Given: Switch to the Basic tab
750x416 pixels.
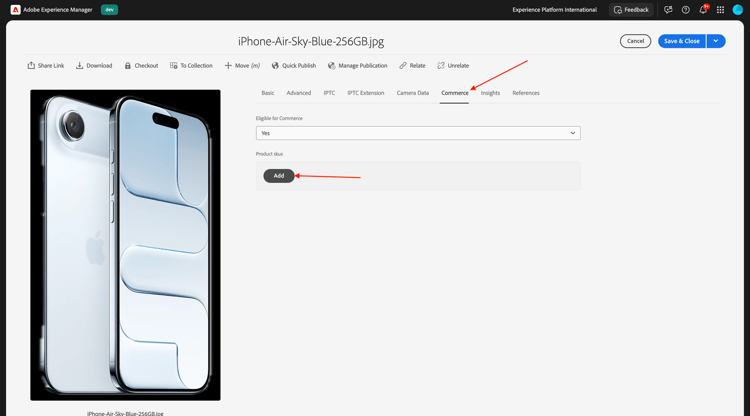Looking at the screenshot, I should pos(268,93).
